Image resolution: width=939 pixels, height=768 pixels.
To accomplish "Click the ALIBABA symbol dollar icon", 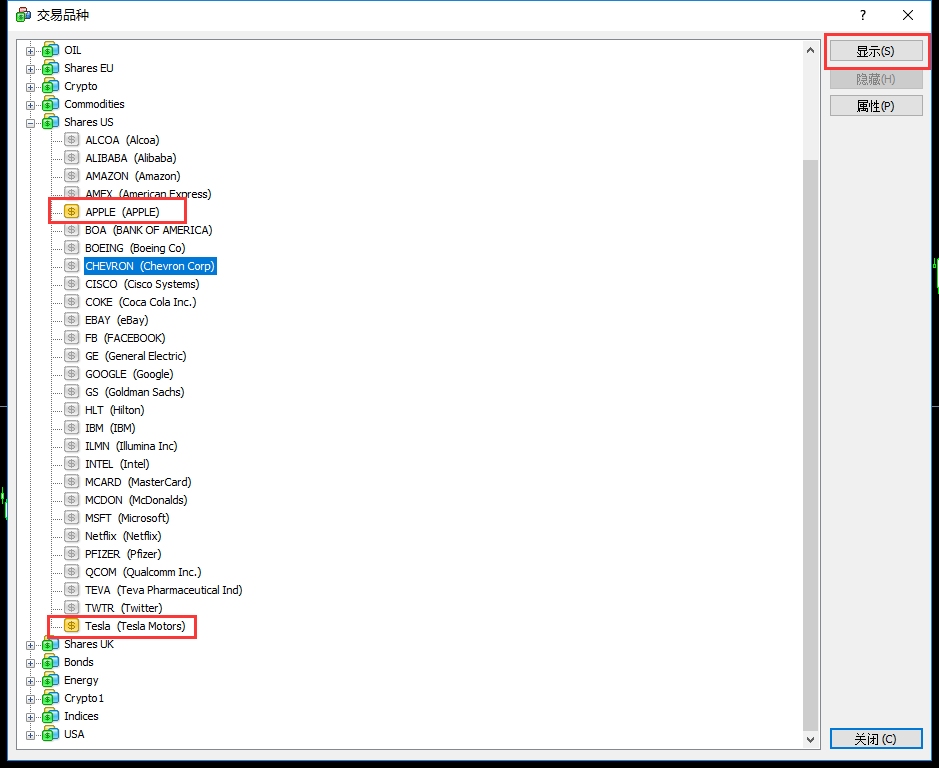I will [72, 158].
